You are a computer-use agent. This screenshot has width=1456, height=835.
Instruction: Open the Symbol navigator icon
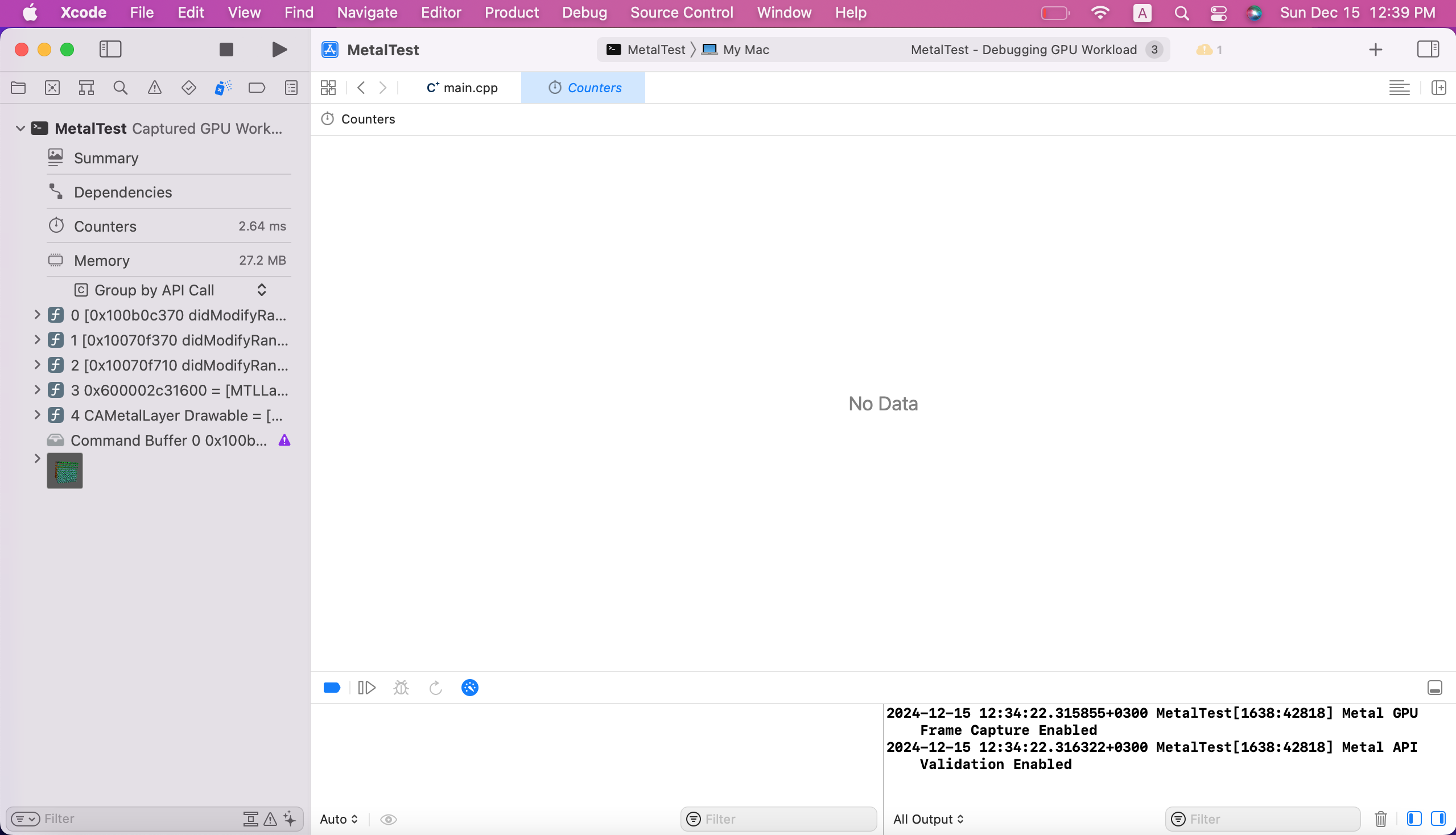86,88
